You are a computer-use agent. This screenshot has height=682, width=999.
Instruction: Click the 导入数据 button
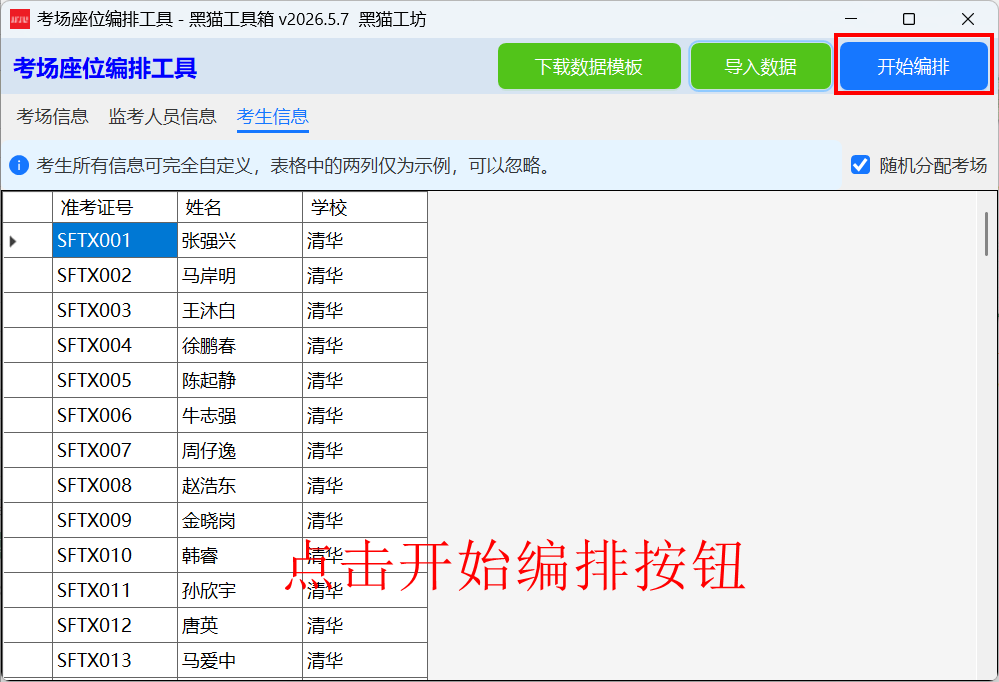(761, 66)
